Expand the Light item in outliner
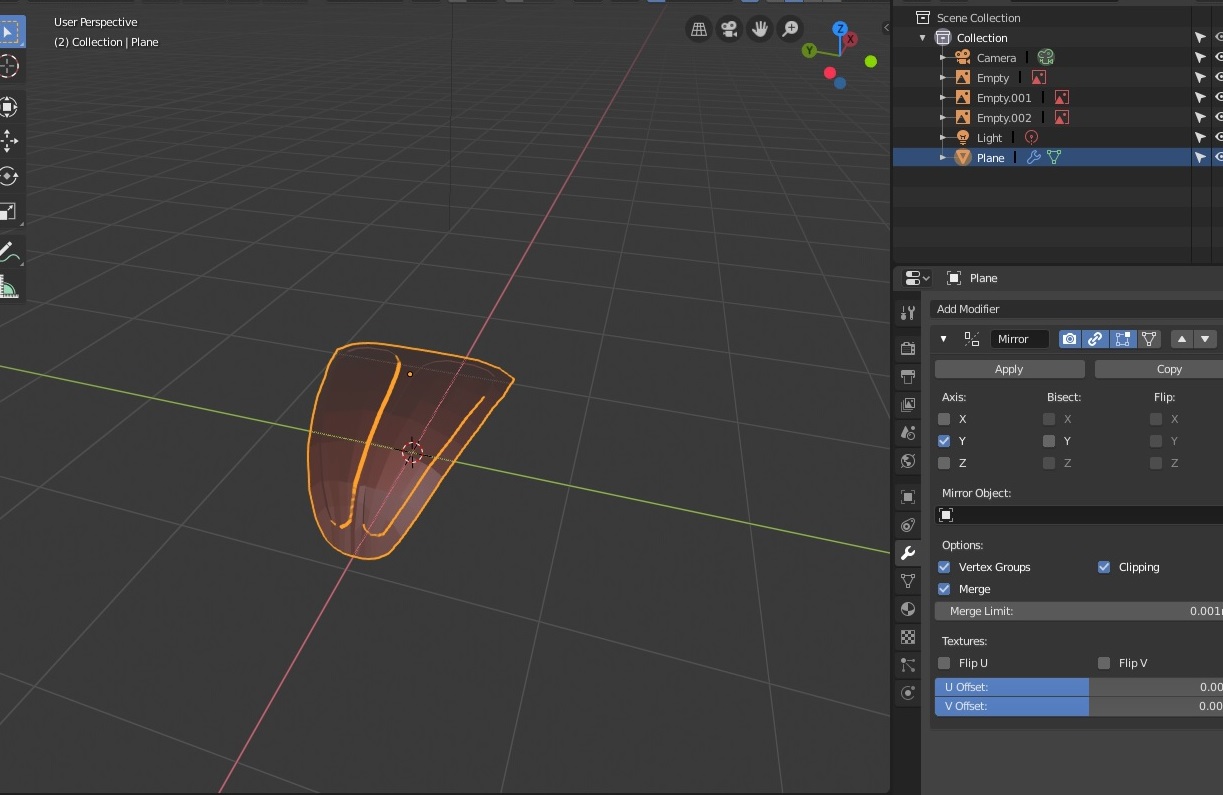The width and height of the screenshot is (1223, 795). click(x=943, y=138)
